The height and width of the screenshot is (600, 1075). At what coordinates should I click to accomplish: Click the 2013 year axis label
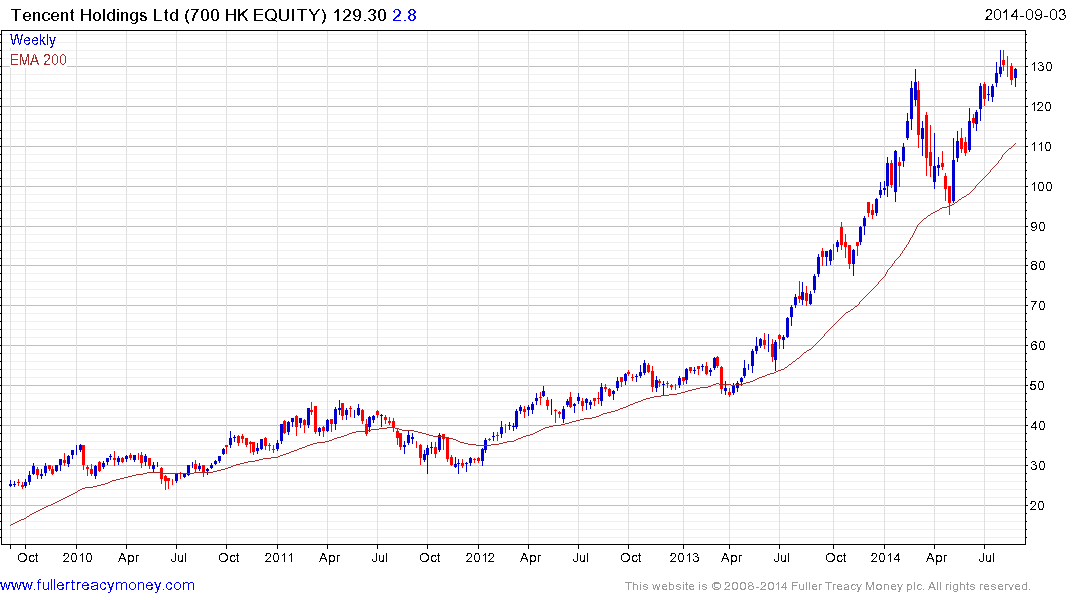[x=684, y=557]
